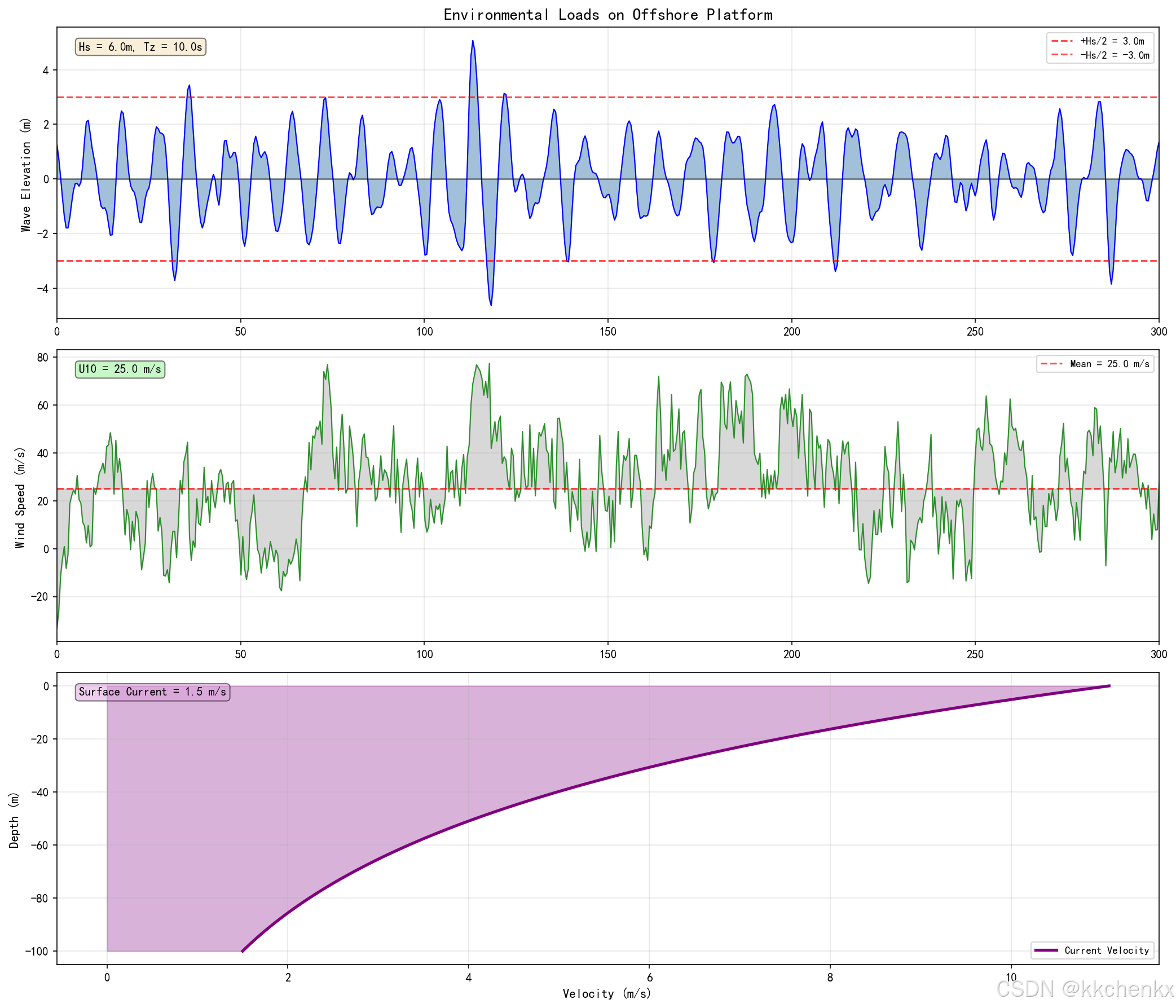Click the 'Surface Current = 1.5 m/s' label
The height and width of the screenshot is (1008, 1176).
click(152, 692)
